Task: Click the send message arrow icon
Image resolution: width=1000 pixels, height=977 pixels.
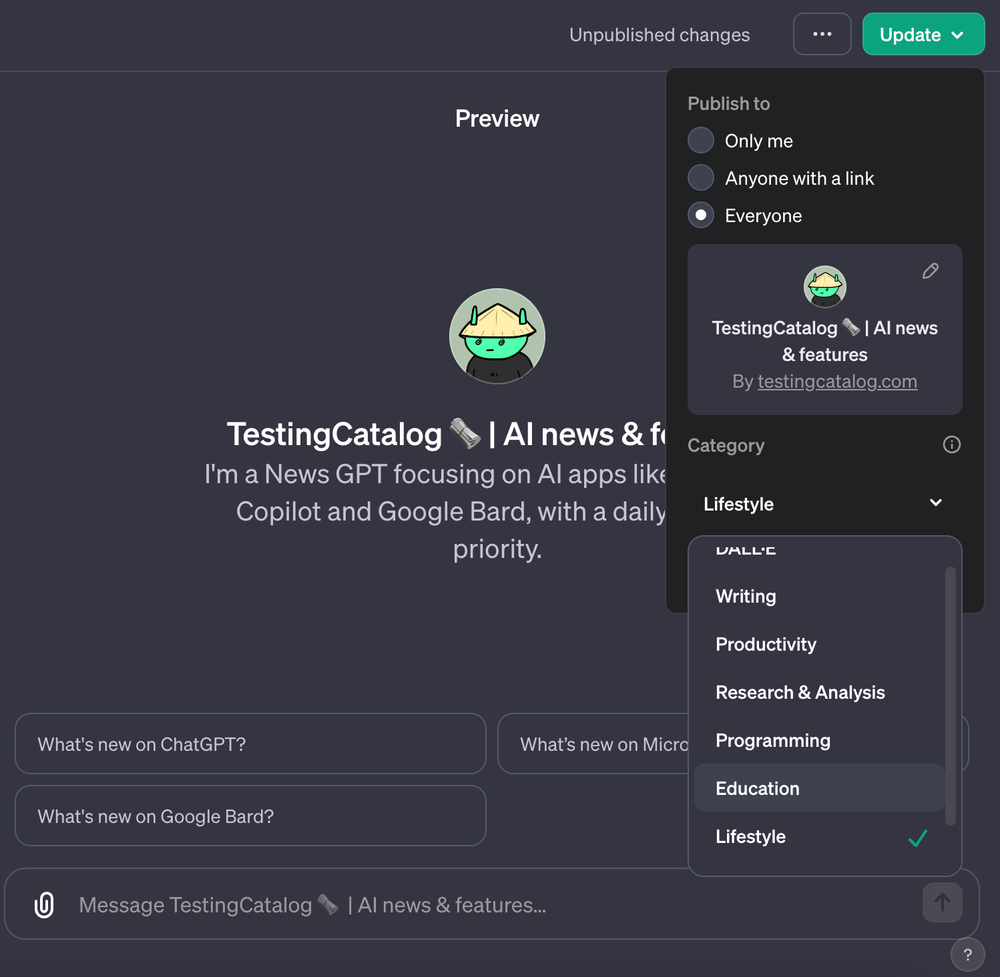Action: click(941, 902)
